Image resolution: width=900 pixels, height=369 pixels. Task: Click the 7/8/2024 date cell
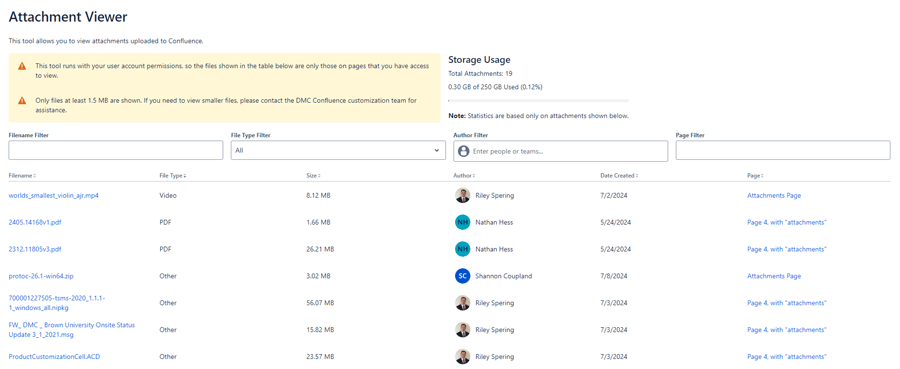tap(614, 276)
